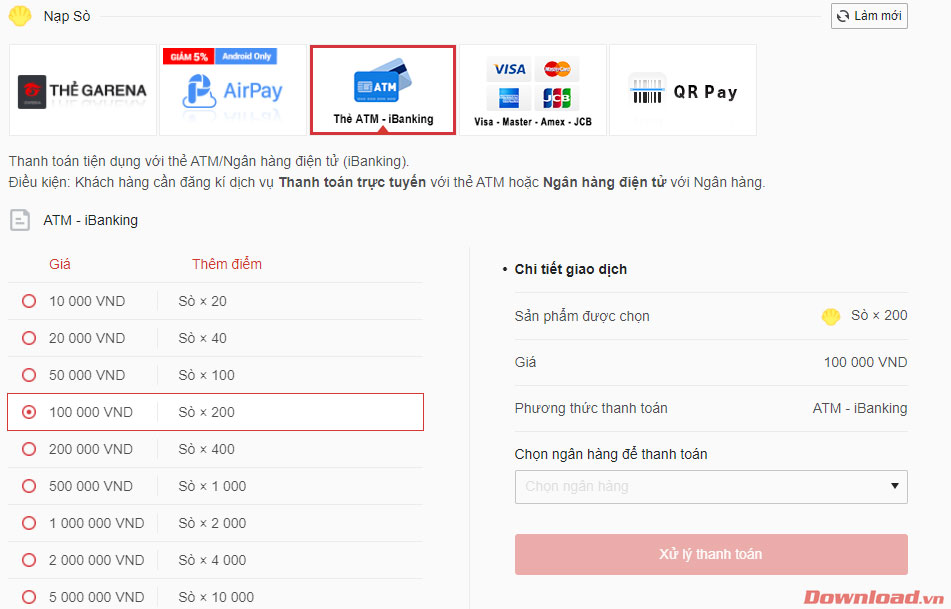Viewport: 951px width, 609px height.
Task: Open the Chọn ngân hàng dropdown
Action: pos(711,486)
